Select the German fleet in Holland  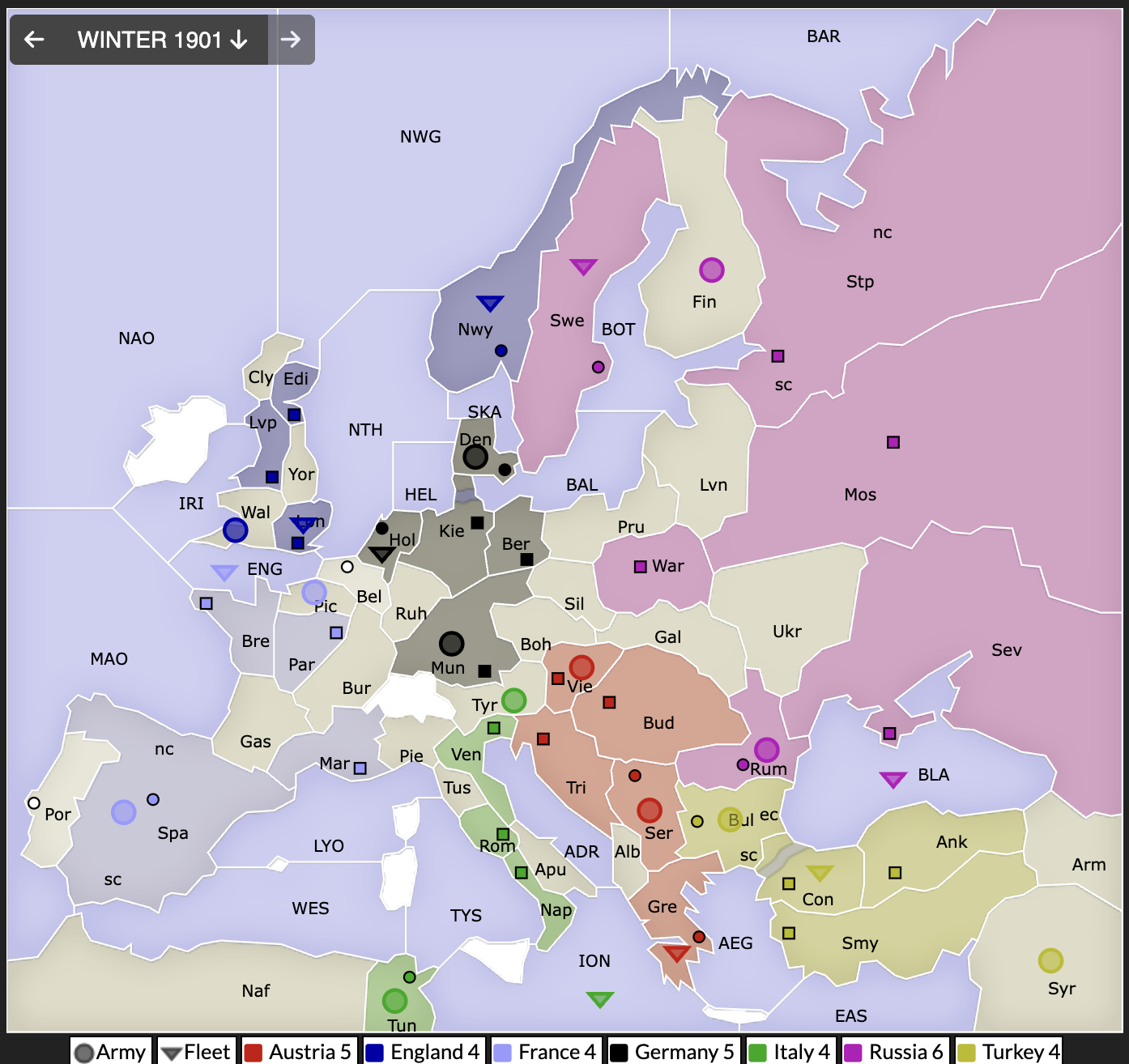(381, 554)
